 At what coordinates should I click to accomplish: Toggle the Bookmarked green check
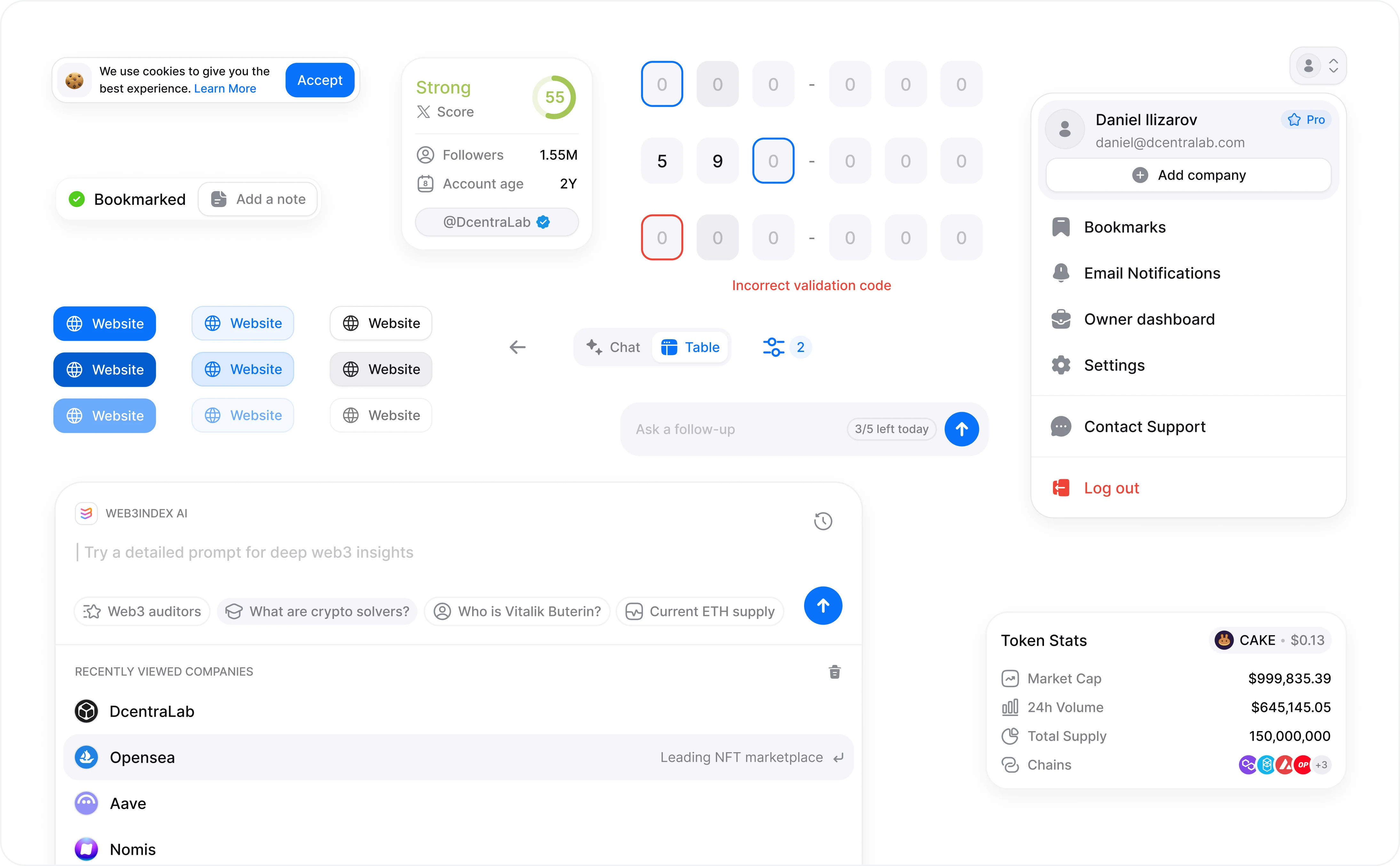77,199
